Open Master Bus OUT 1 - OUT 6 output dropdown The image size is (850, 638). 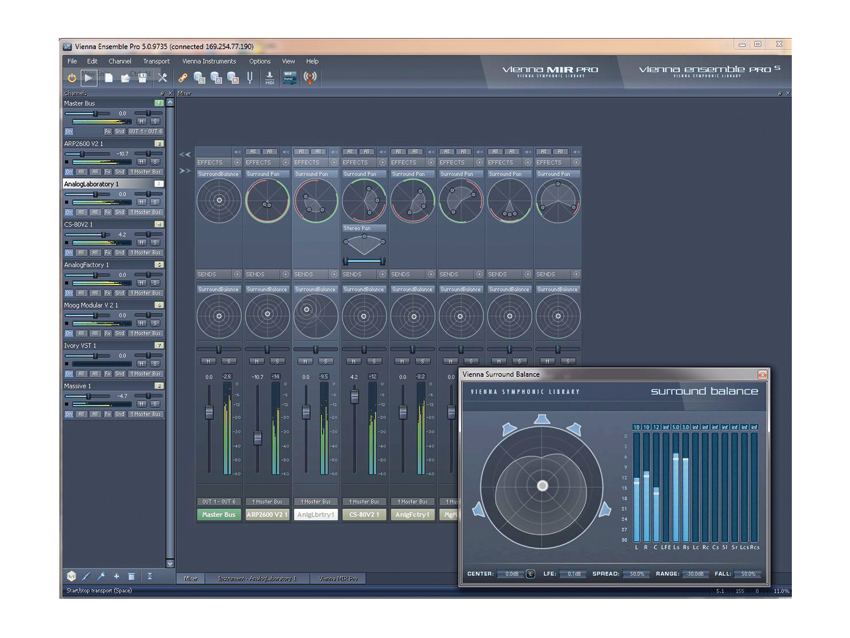click(x=145, y=132)
